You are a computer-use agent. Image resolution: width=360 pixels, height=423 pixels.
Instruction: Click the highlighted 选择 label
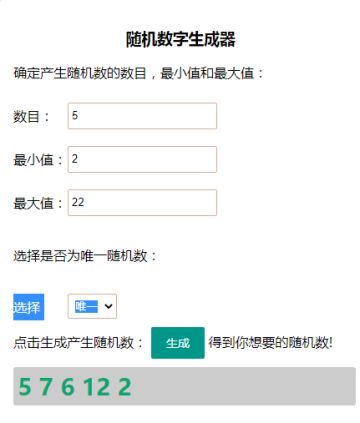(x=29, y=307)
